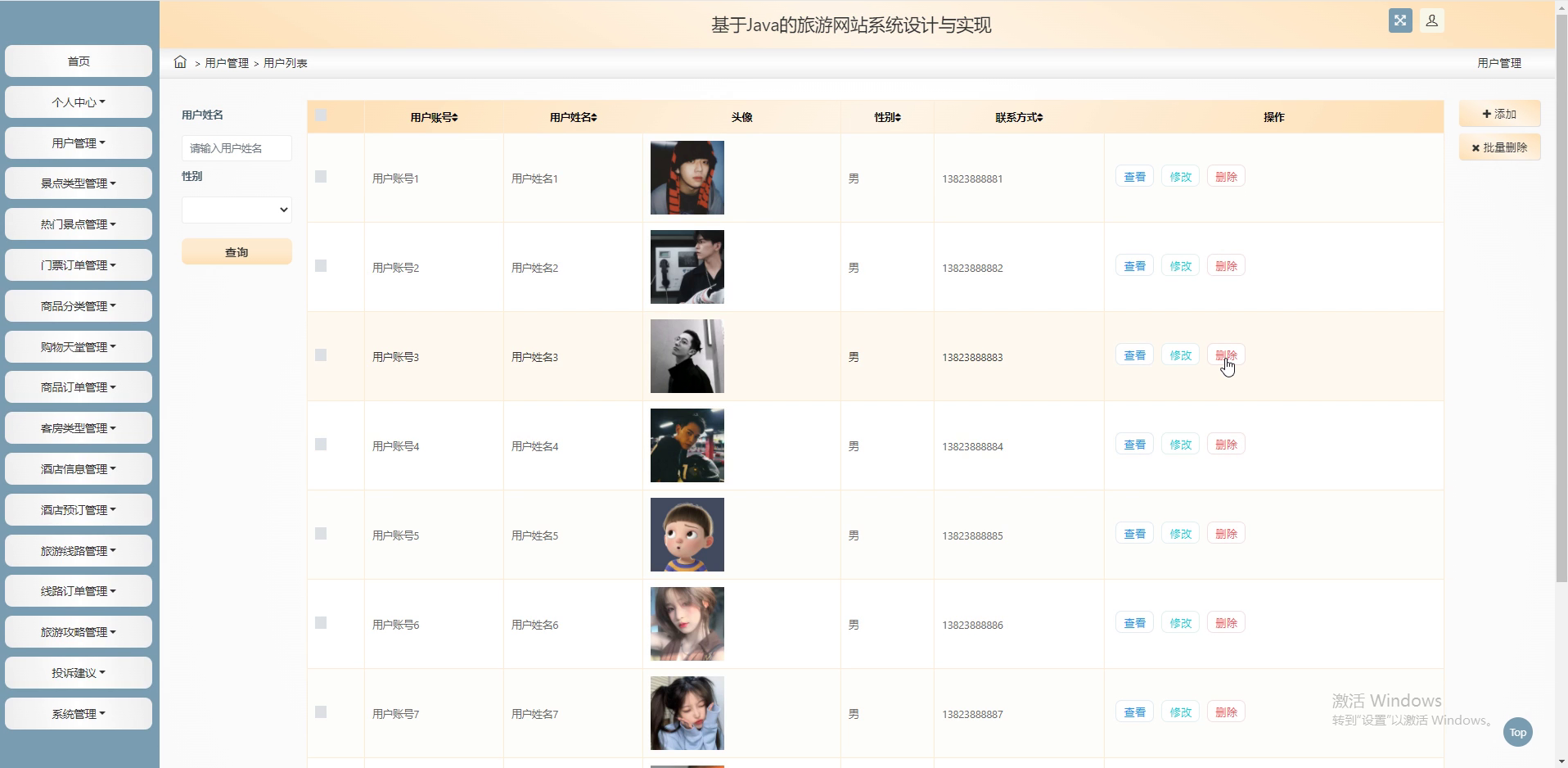
Task: Check the row checkbox for 用户账号5
Action: [321, 534]
